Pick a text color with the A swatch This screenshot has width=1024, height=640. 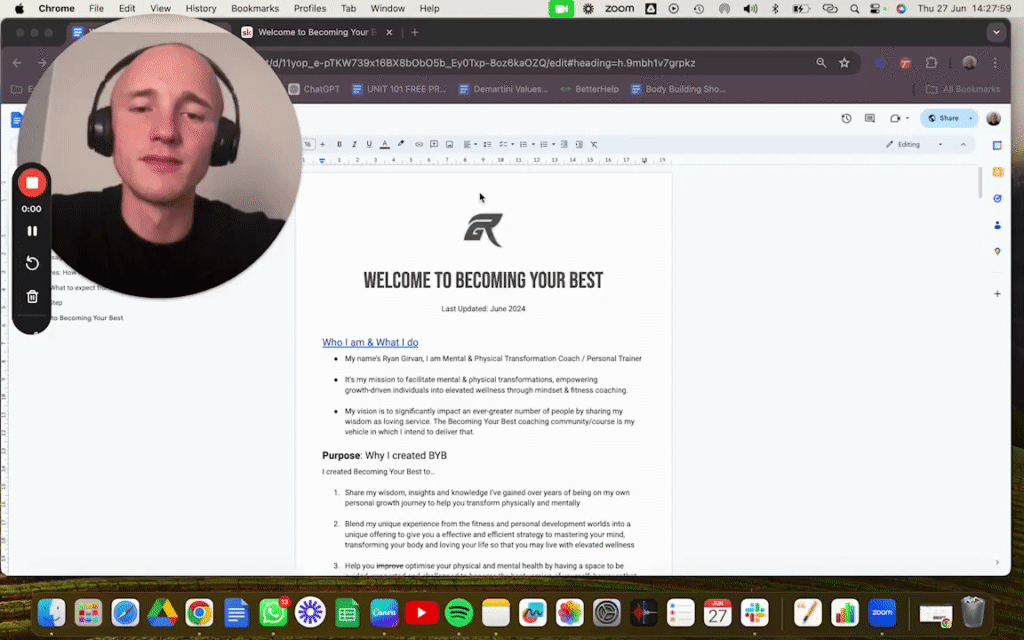[385, 145]
